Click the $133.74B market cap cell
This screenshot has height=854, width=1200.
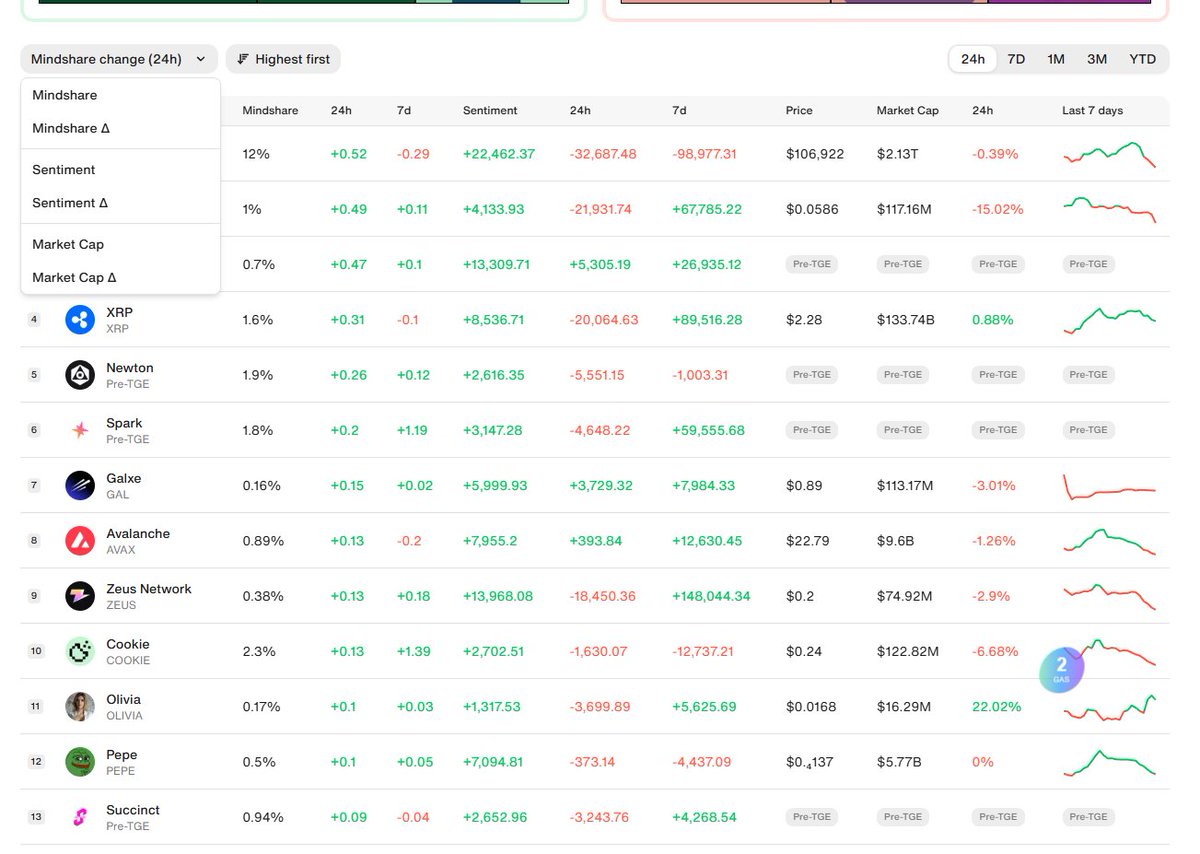[x=906, y=320]
